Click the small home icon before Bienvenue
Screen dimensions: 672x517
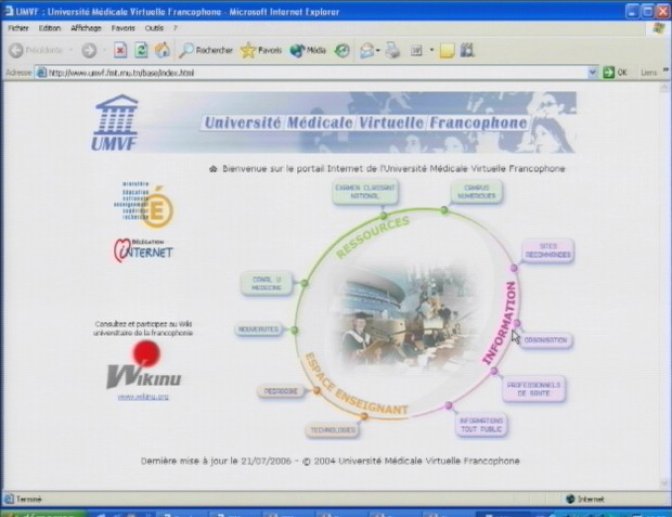tap(213, 169)
